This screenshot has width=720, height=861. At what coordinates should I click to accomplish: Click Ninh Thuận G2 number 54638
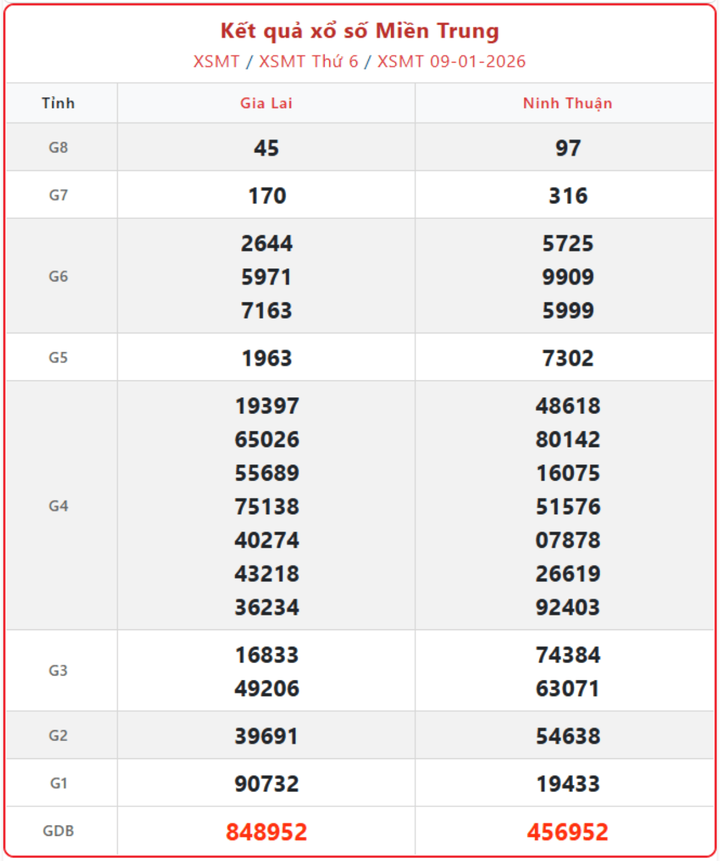click(x=567, y=736)
